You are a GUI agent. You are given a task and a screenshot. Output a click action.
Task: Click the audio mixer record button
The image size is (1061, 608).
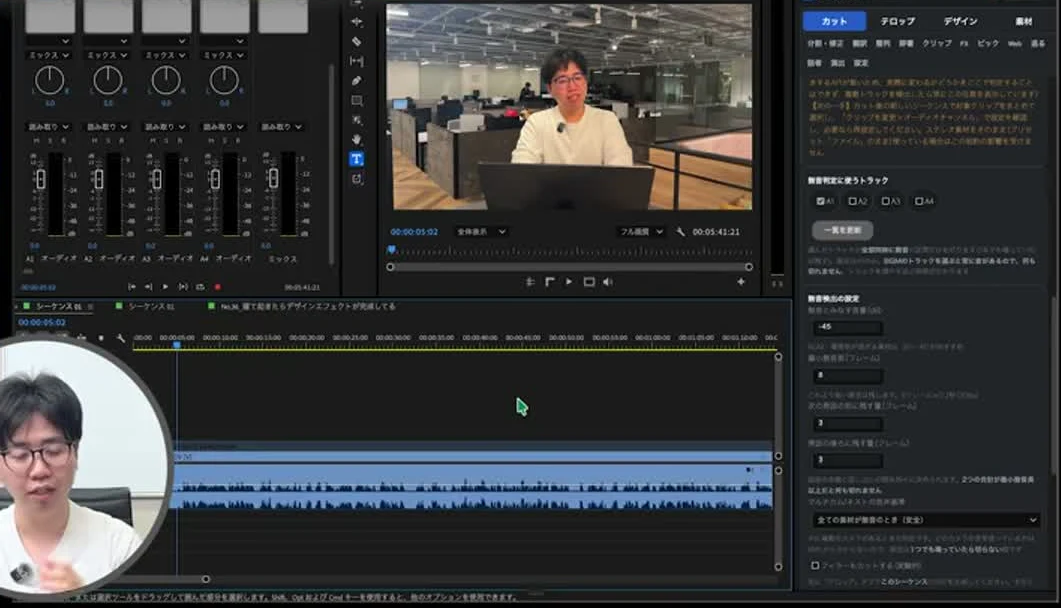(x=217, y=287)
